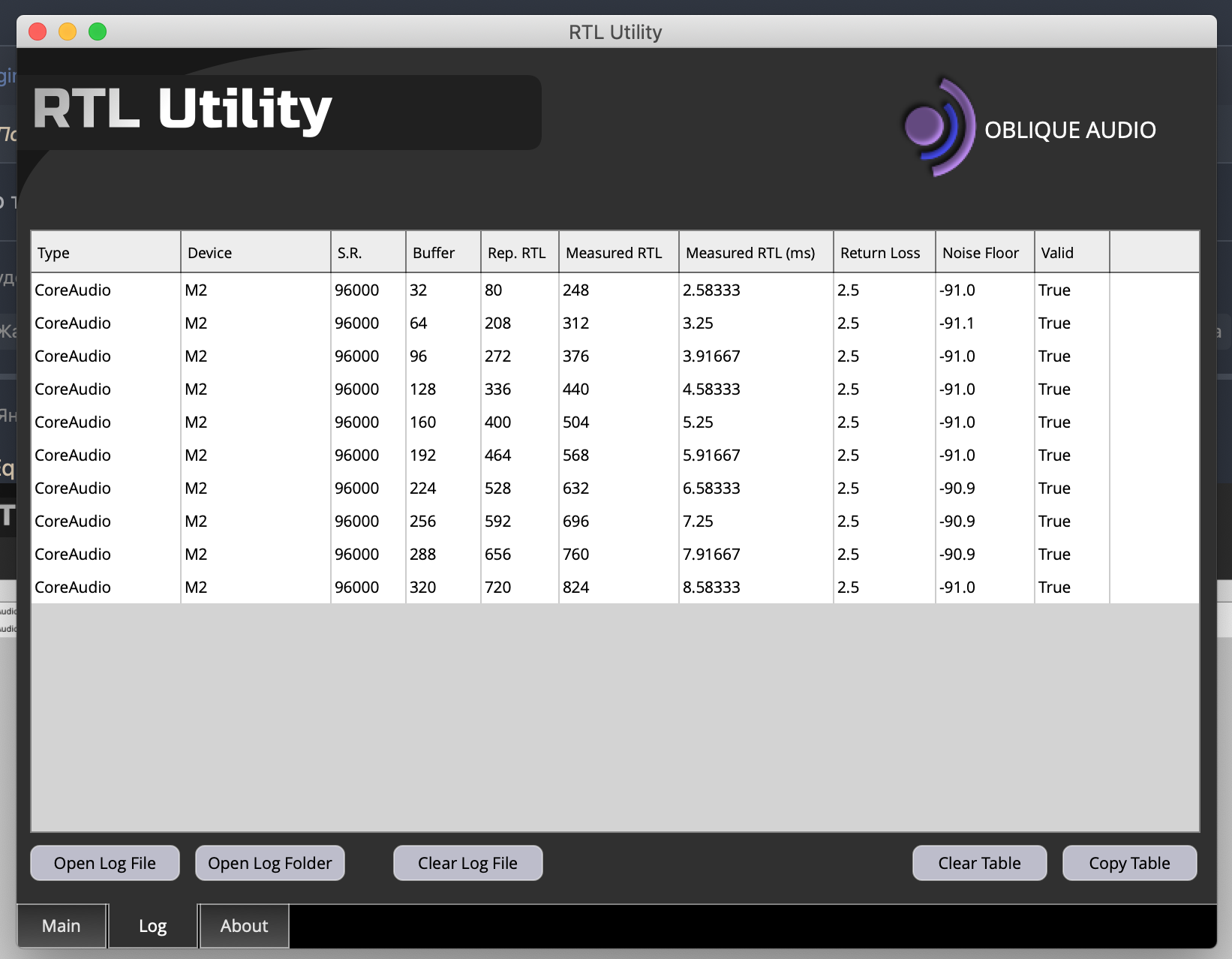The height and width of the screenshot is (959, 1232).
Task: Select Rep. RTL value 720
Action: [520, 587]
